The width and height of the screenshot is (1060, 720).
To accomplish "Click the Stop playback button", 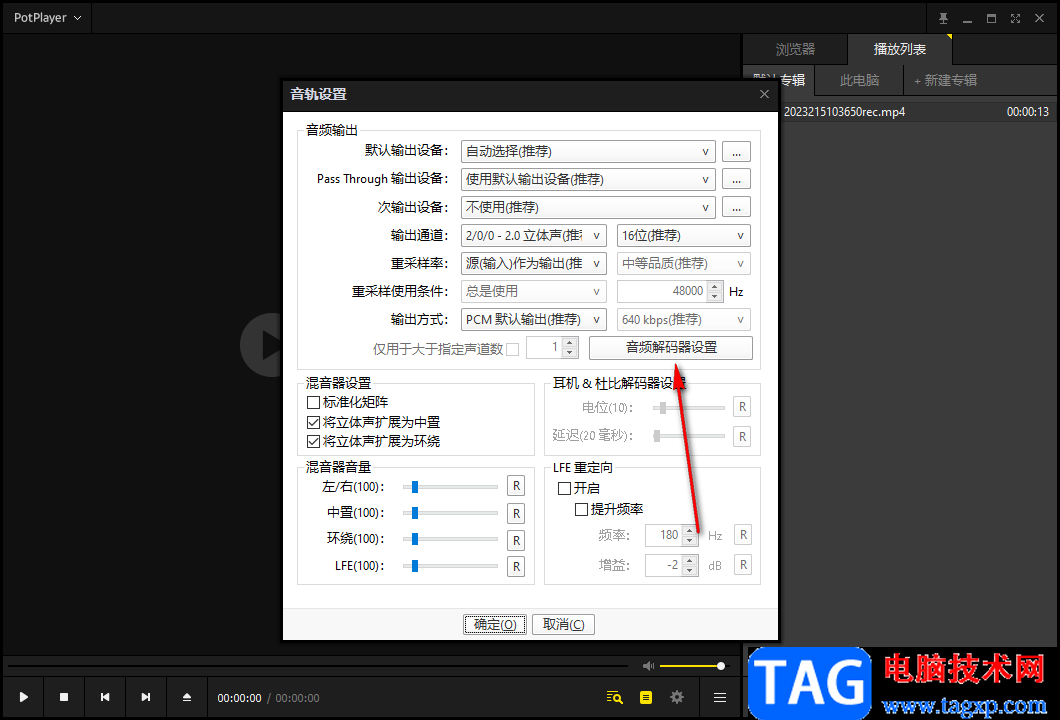I will [x=64, y=697].
